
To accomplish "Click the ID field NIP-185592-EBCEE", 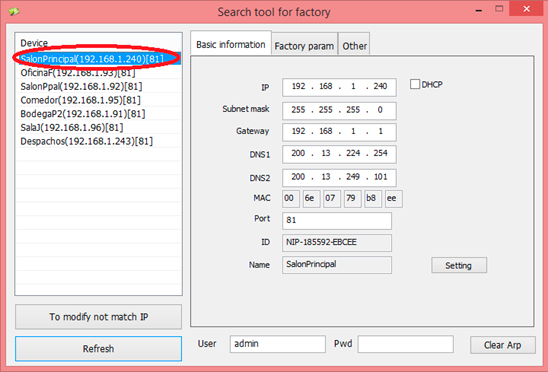I will pyautogui.click(x=337, y=243).
